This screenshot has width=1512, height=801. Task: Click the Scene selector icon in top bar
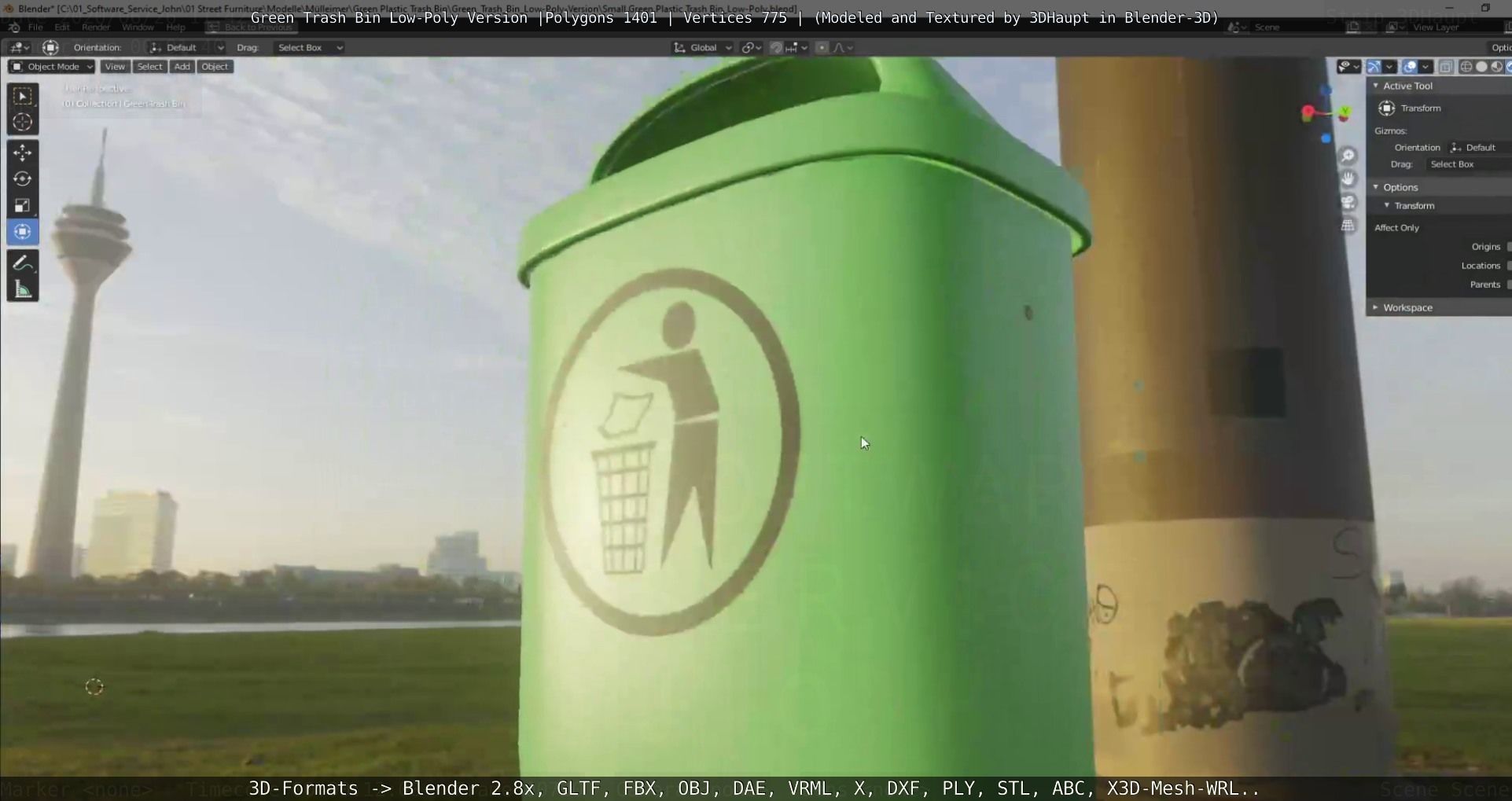pos(1237,27)
